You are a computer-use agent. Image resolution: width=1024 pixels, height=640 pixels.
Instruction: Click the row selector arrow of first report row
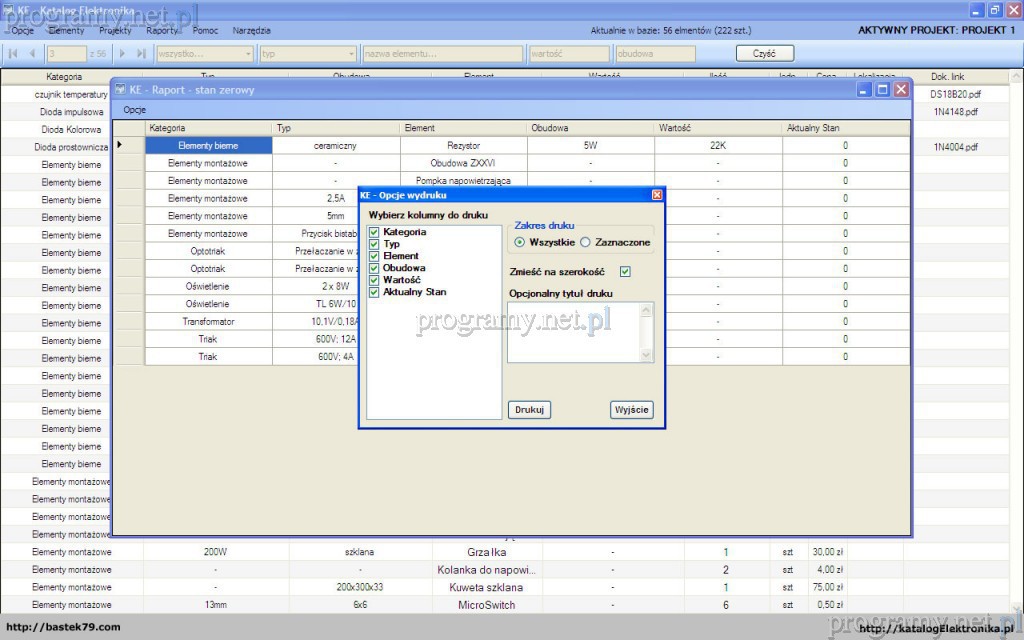pos(120,145)
